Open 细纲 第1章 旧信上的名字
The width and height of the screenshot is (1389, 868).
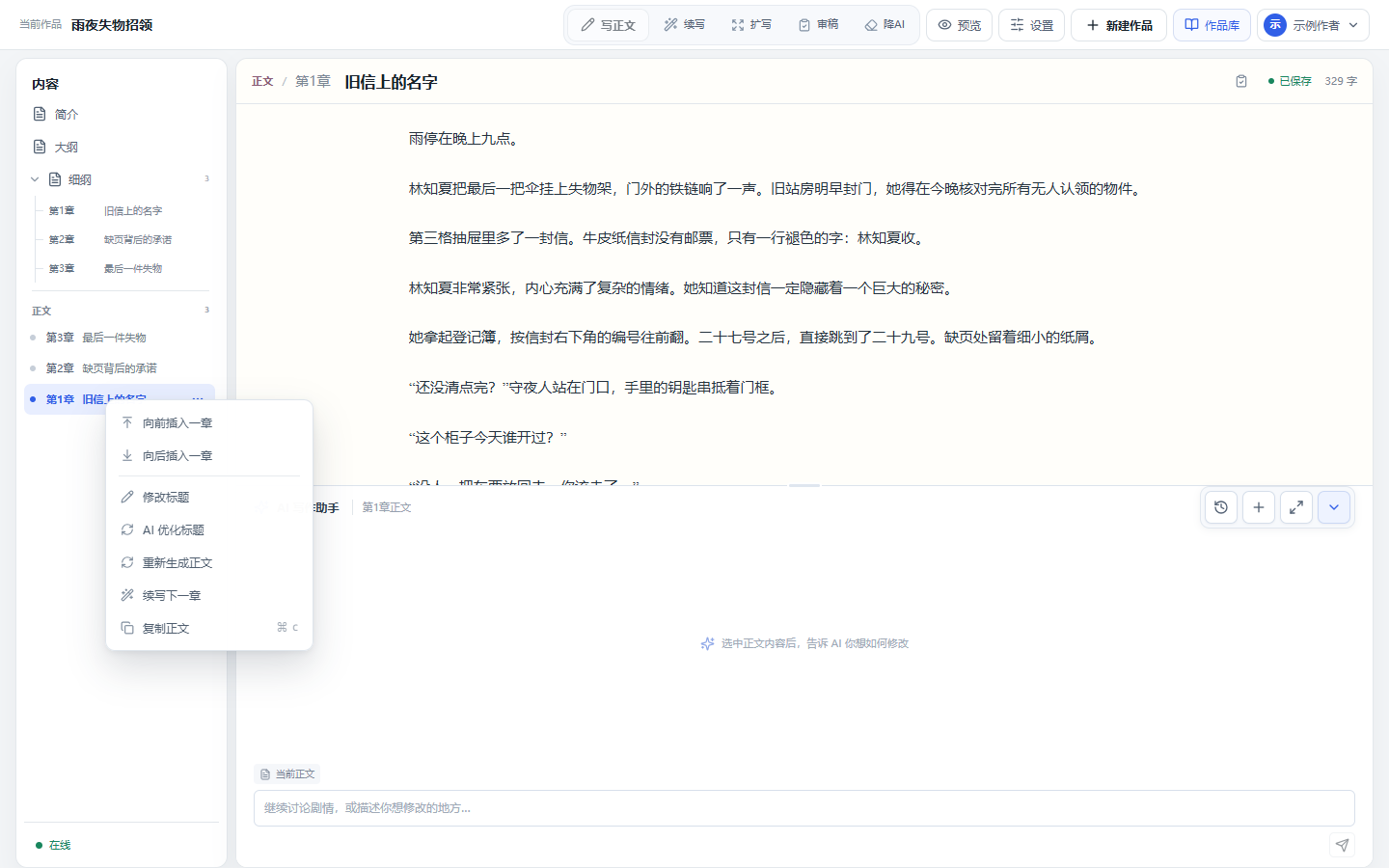point(125,210)
